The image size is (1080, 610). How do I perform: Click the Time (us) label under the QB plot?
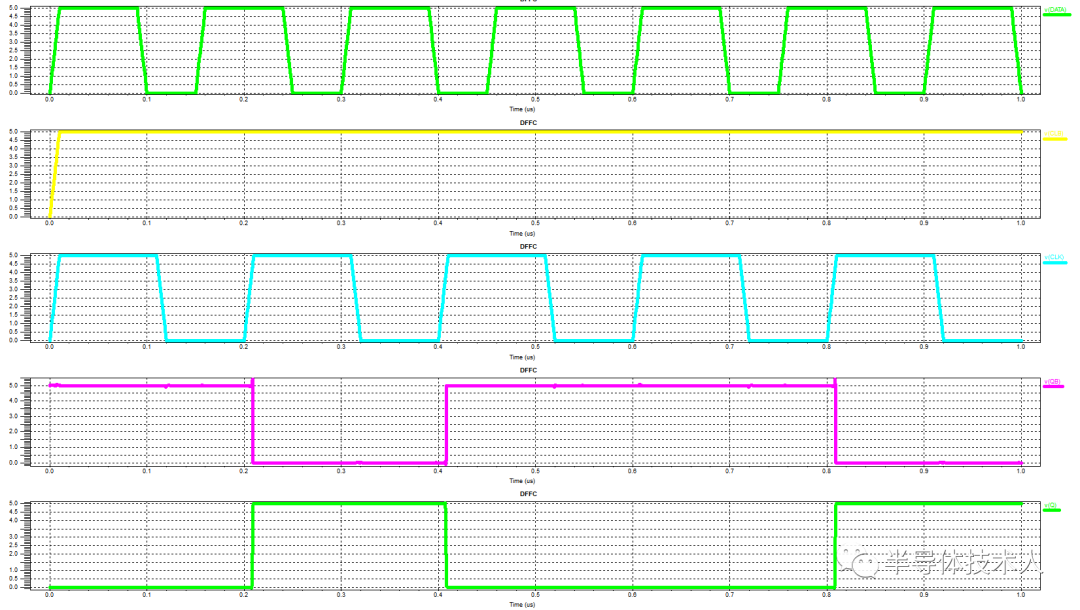[x=522, y=481]
